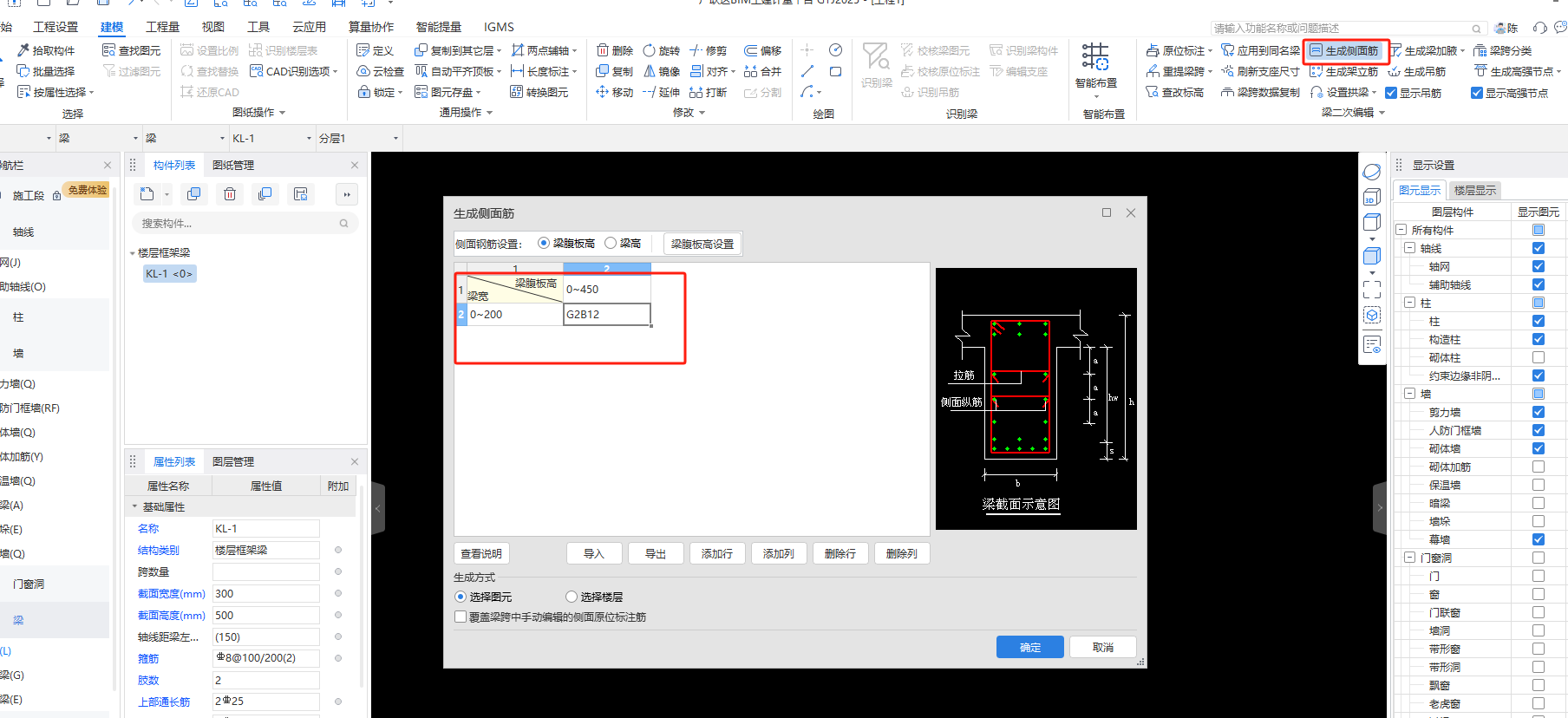Click the G2B12 table cell
The height and width of the screenshot is (718, 1568).
pos(606,314)
